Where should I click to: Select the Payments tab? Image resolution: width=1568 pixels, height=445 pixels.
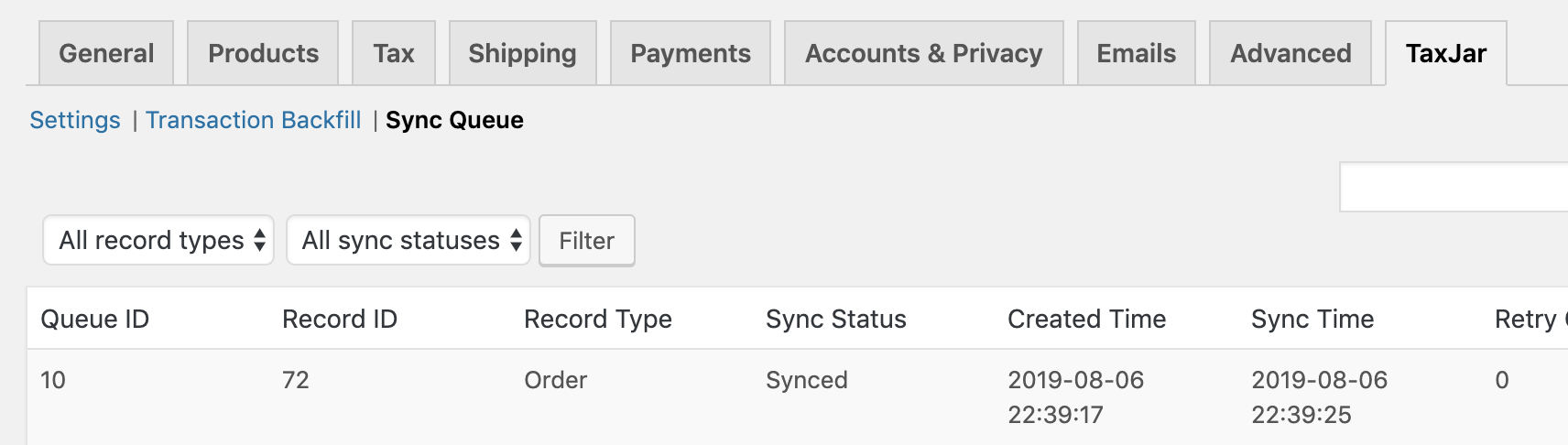691,53
